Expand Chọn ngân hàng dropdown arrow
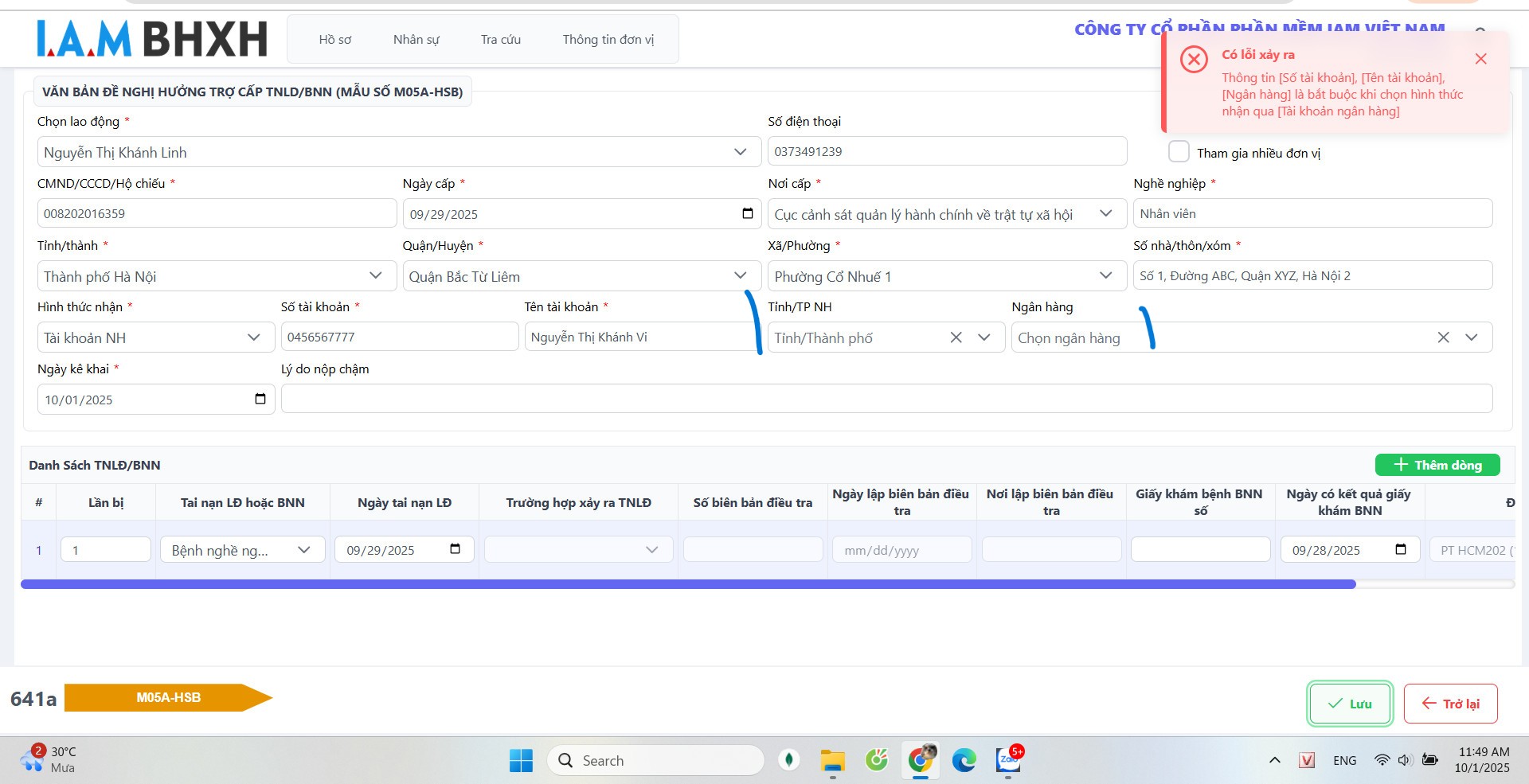 1472,337
